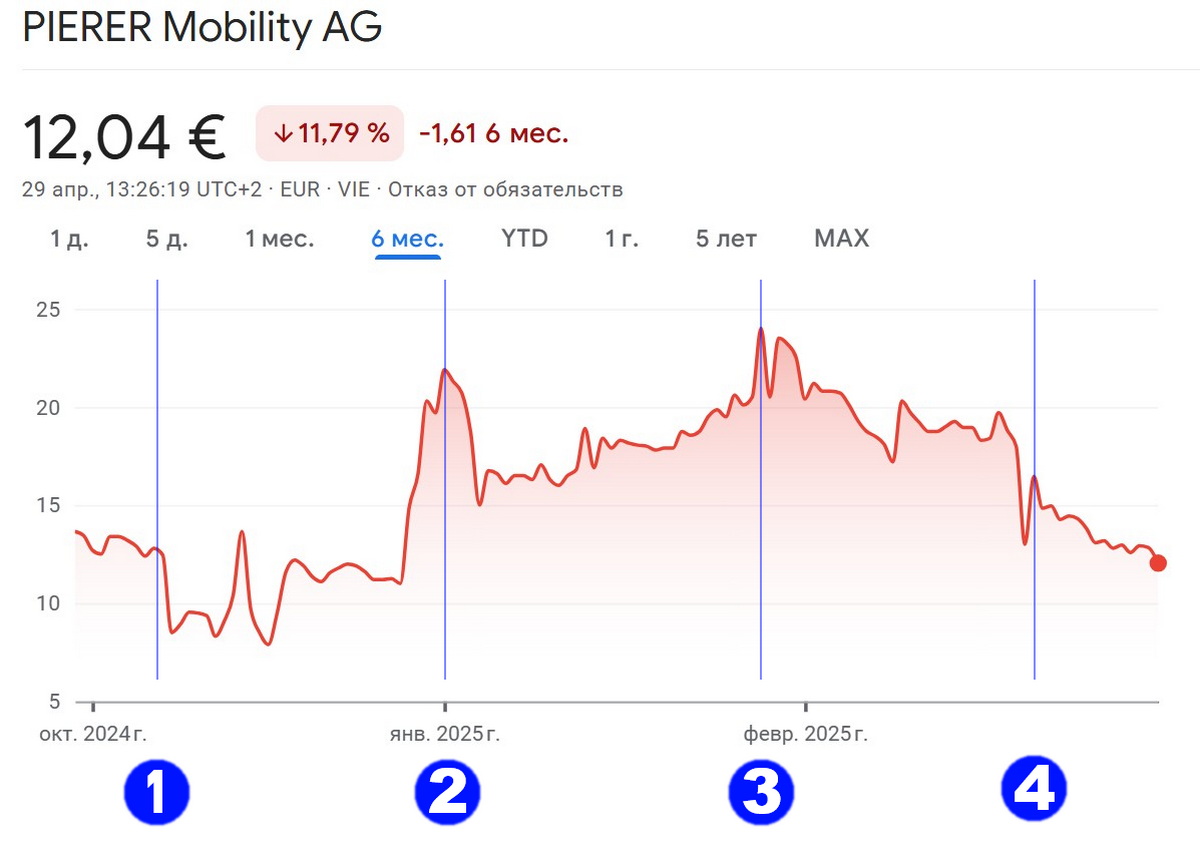Open the Отказ от обязательств link
1200x849 pixels.
click(x=506, y=190)
